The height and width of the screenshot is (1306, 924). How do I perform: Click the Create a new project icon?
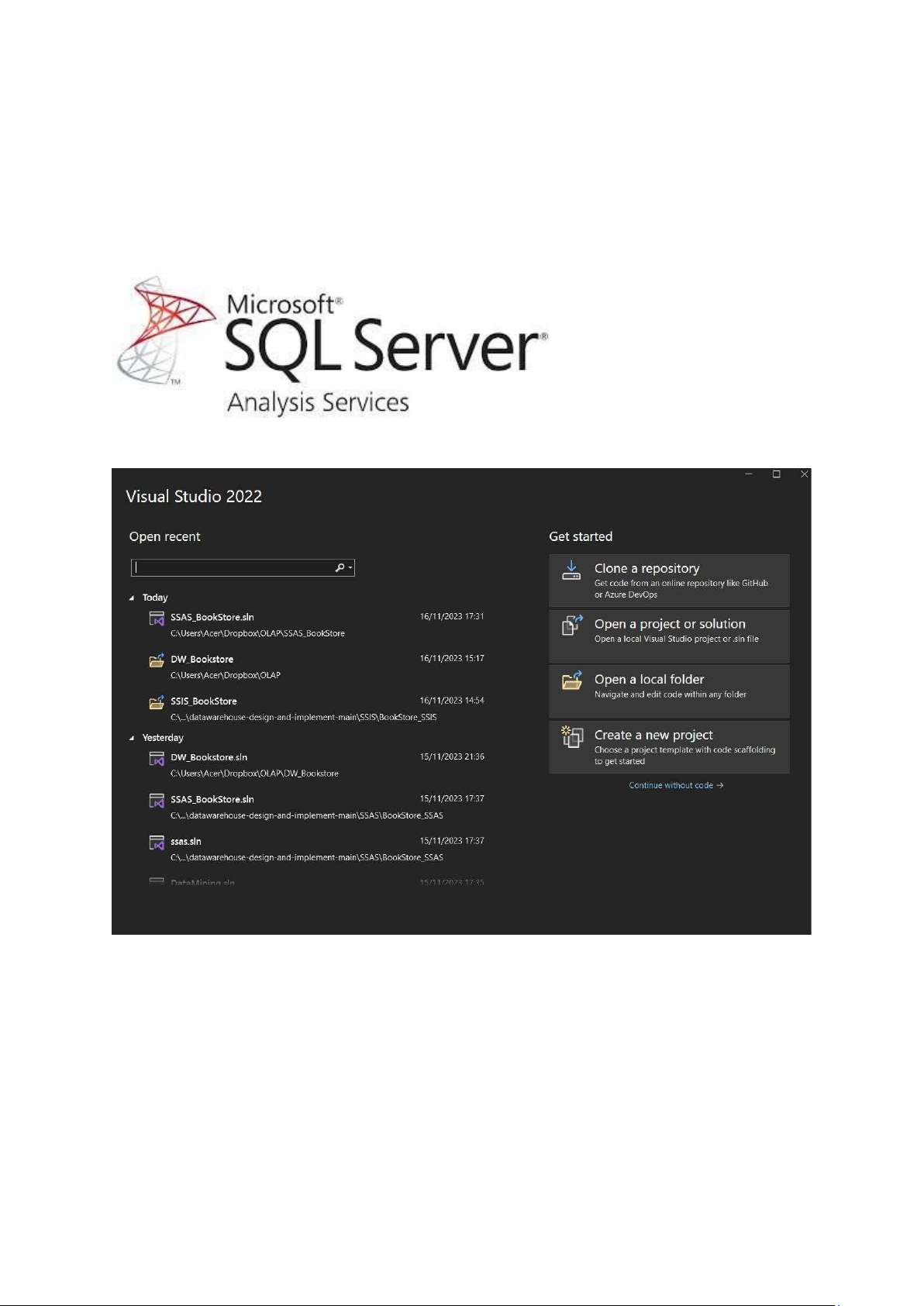[572, 736]
